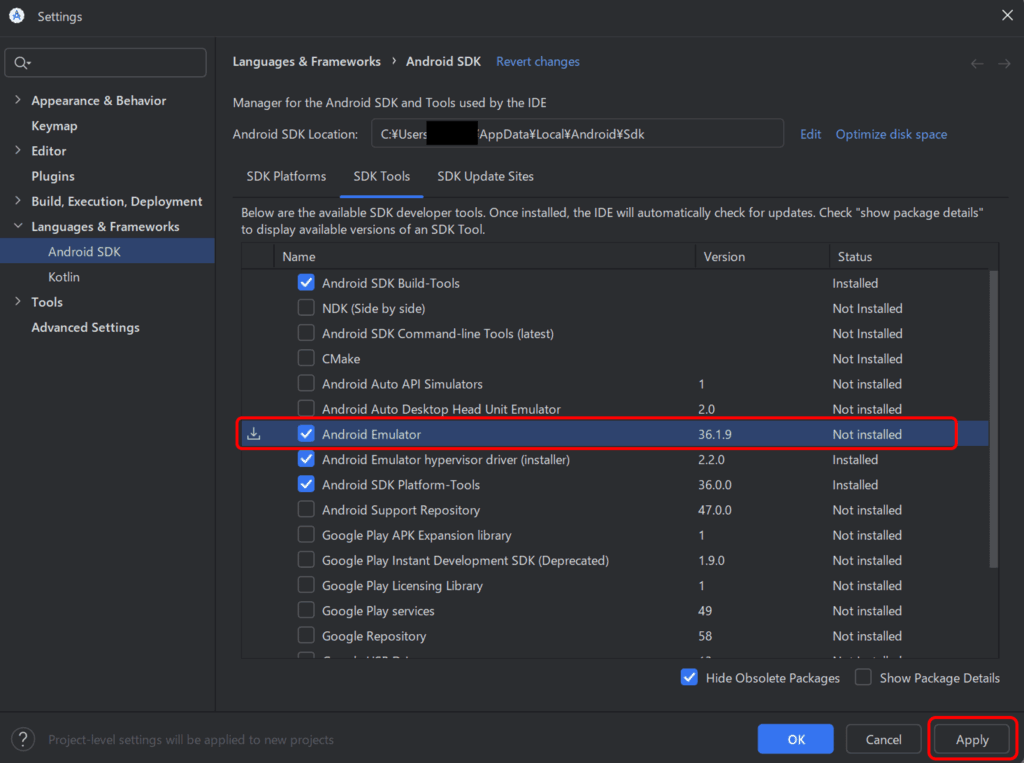
Task: Check Android Auto Desktop Head Unit Emulator
Action: [x=306, y=408]
